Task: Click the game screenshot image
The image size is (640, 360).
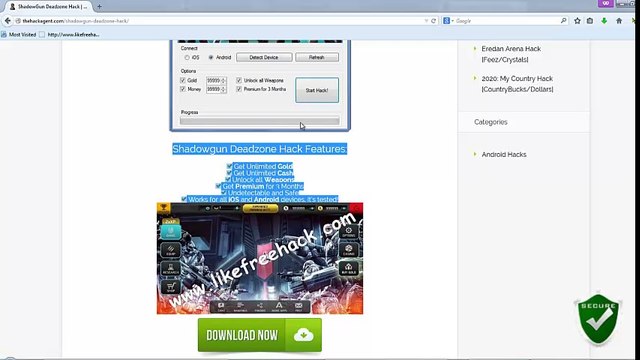Action: pos(260,258)
